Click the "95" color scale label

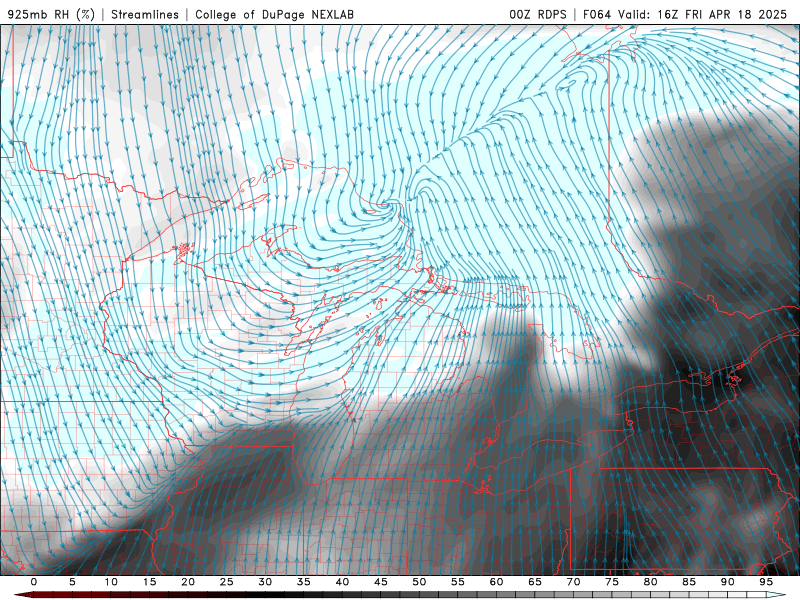[x=766, y=582]
